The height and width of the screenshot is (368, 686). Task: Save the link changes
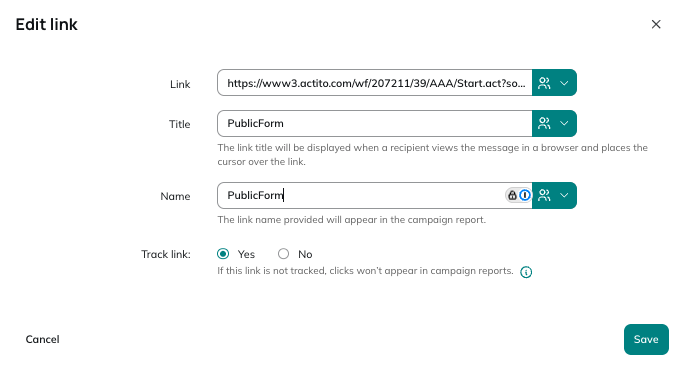(646, 340)
